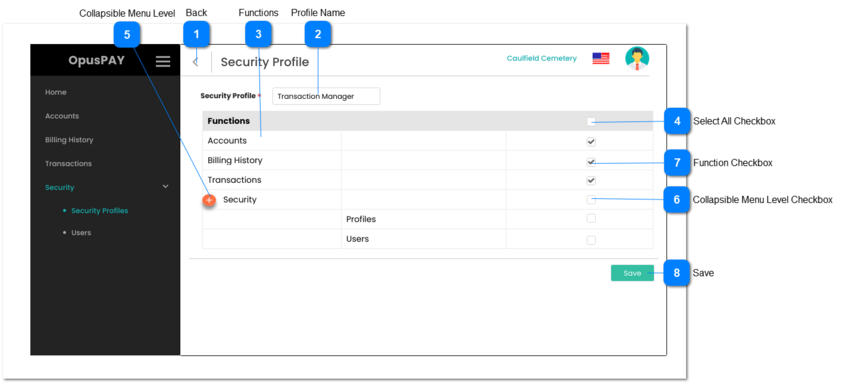Uncheck the Accounts function checkbox
The height and width of the screenshot is (384, 842).
click(x=591, y=142)
